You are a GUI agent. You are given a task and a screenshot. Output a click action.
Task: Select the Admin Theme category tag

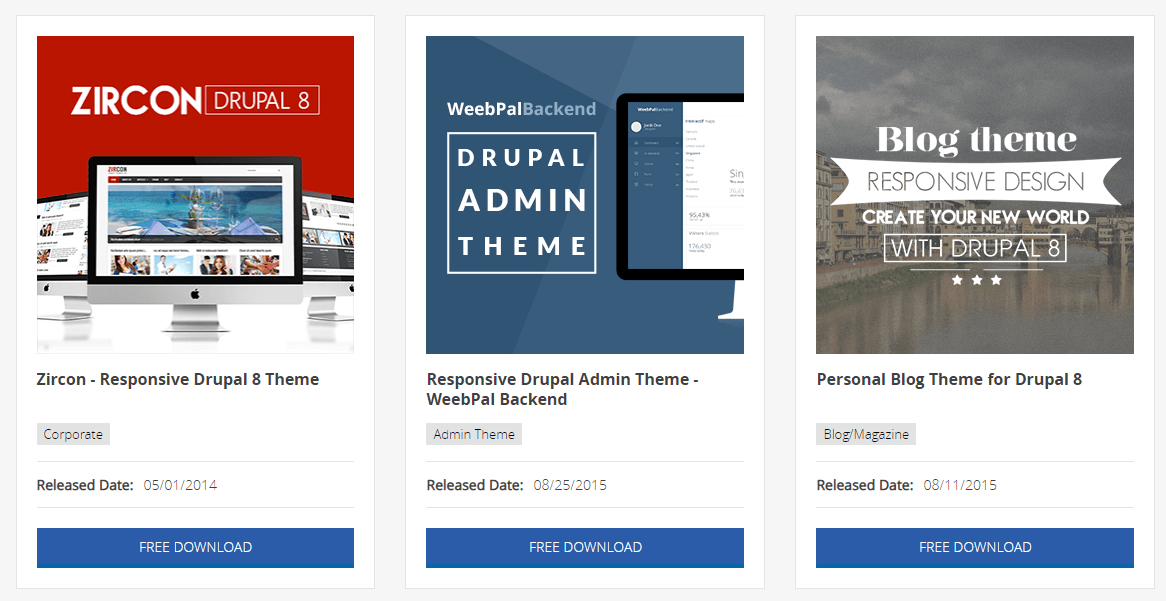click(474, 434)
